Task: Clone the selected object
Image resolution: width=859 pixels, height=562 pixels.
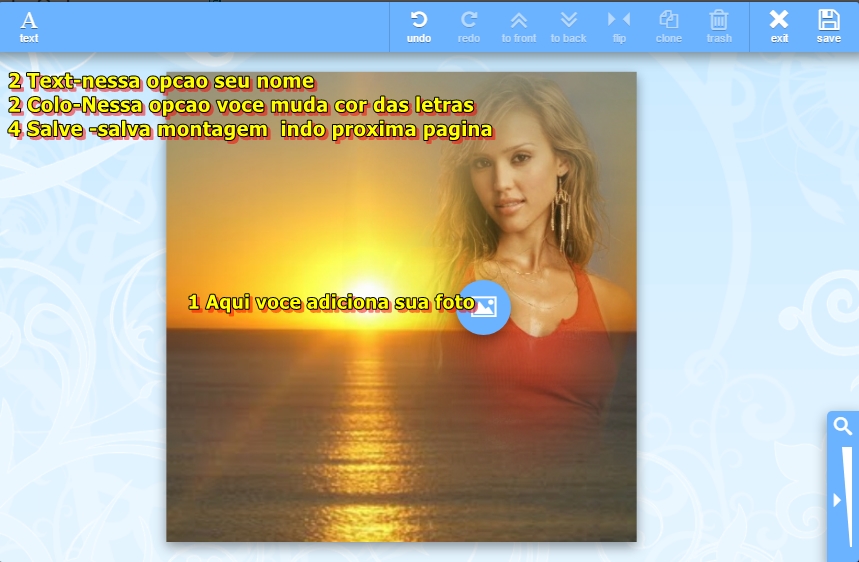Action: tap(669, 26)
